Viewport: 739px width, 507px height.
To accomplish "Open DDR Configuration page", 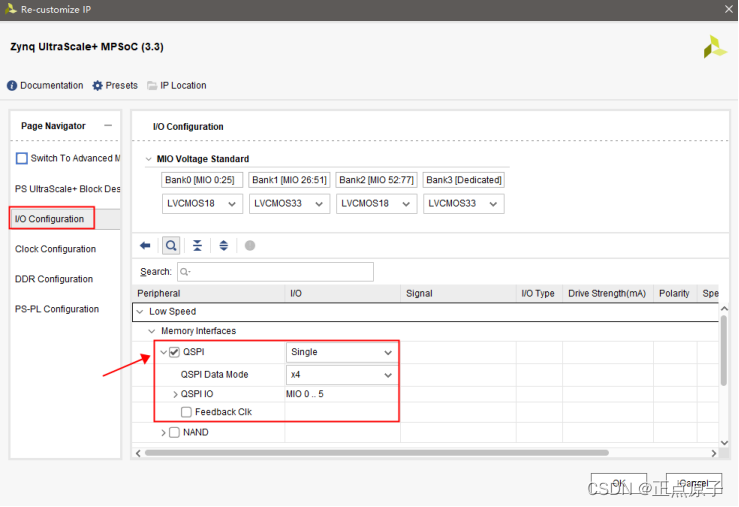I will pos(54,279).
